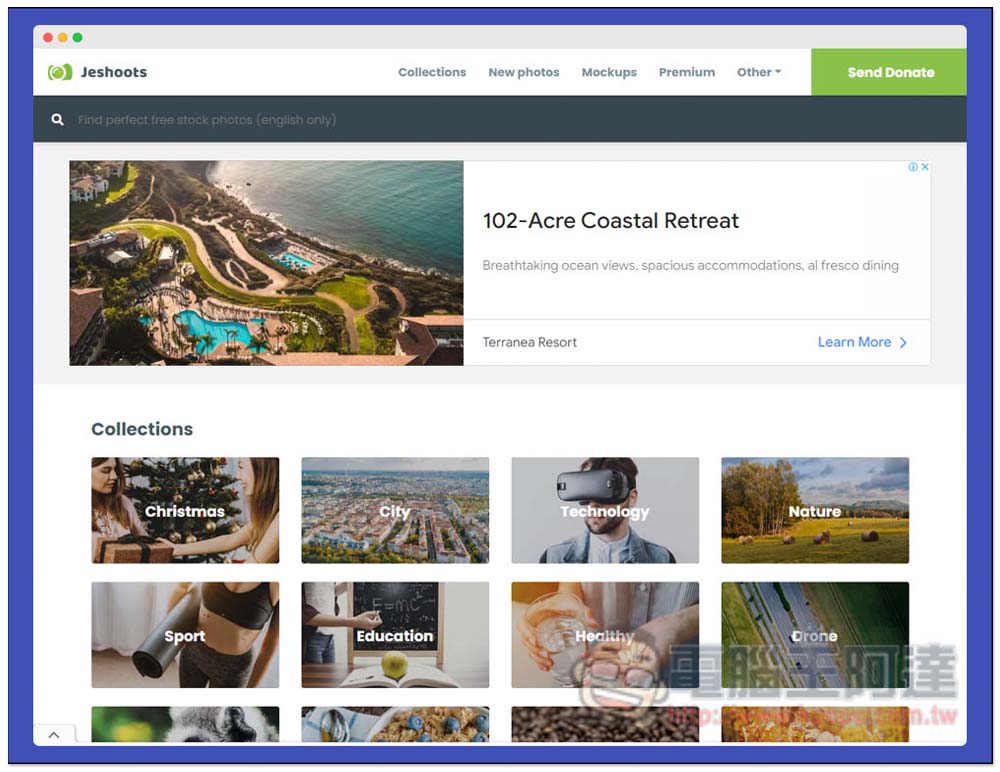Click the scroll-to-top arrow icon

pos(54,735)
